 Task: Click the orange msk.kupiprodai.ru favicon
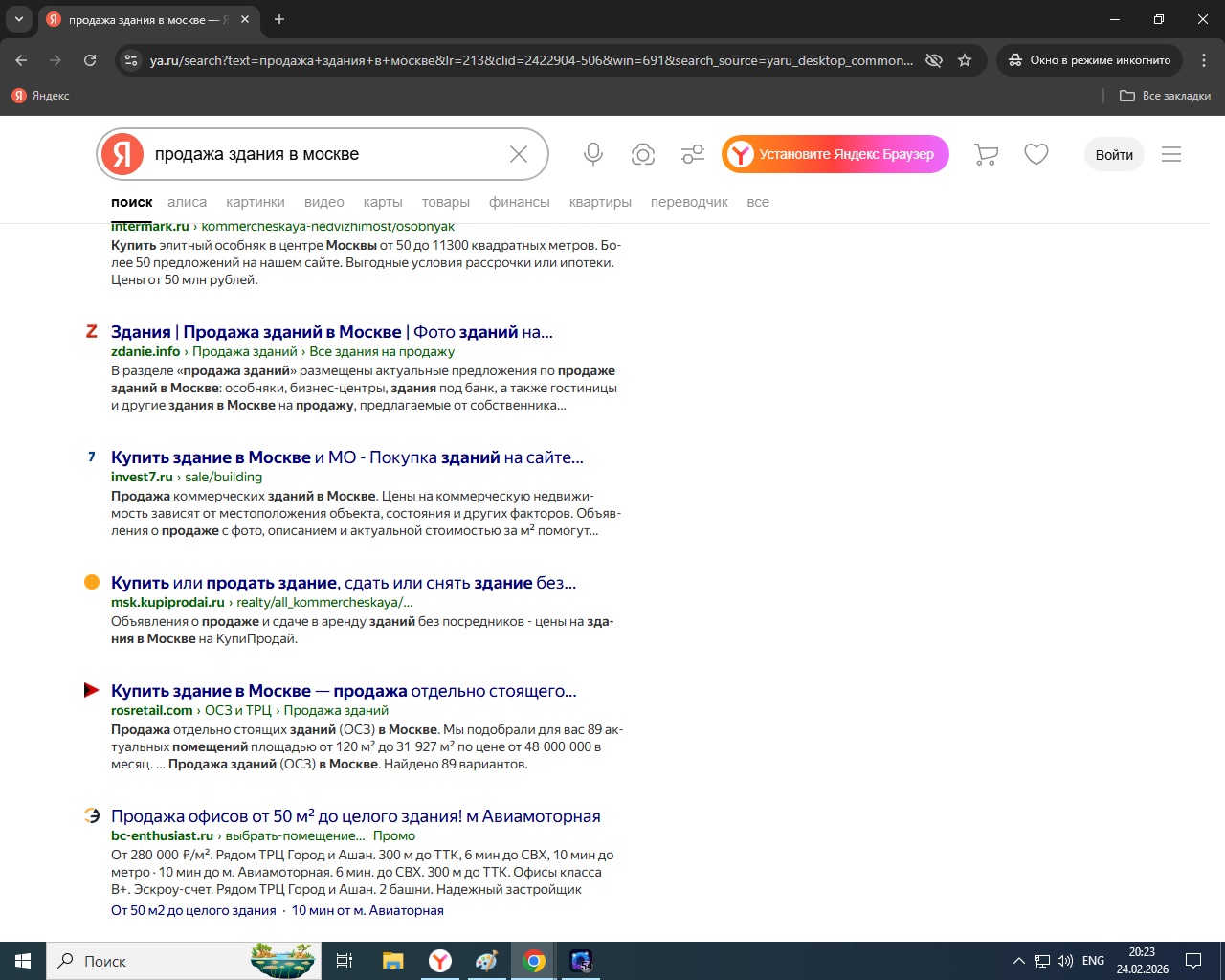[x=92, y=582]
